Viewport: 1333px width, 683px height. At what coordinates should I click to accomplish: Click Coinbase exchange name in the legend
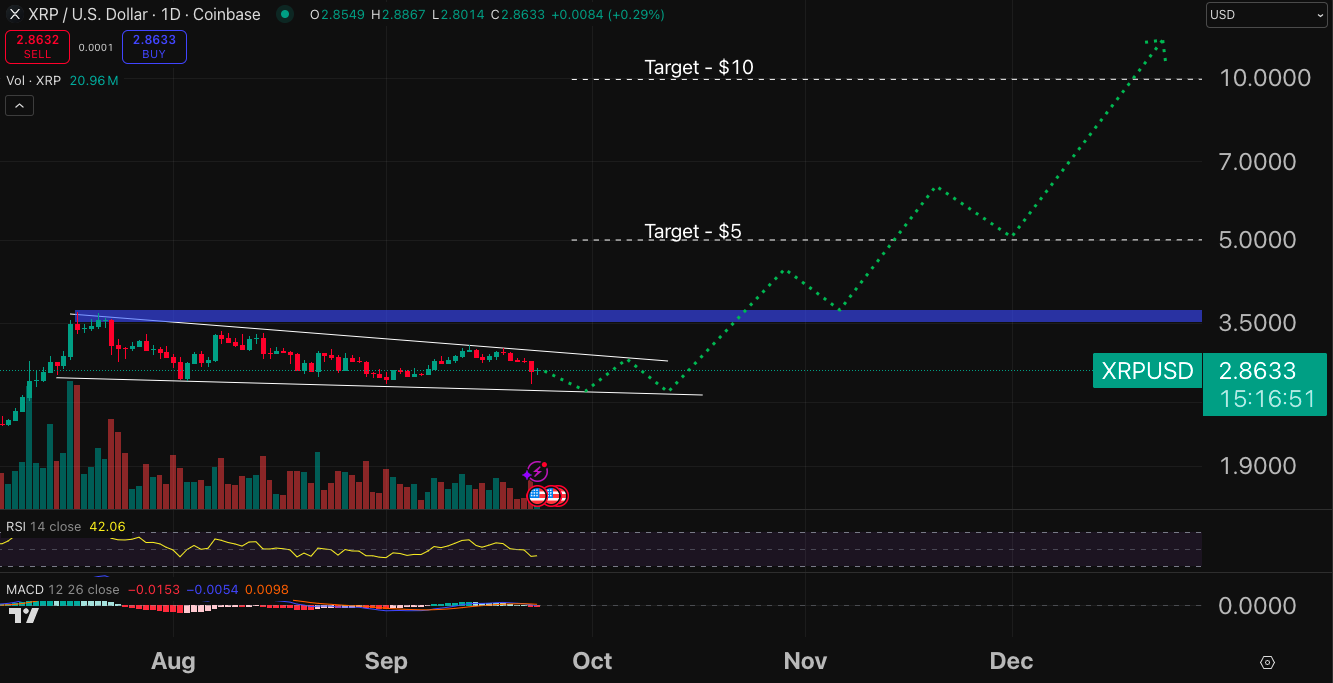(226, 15)
